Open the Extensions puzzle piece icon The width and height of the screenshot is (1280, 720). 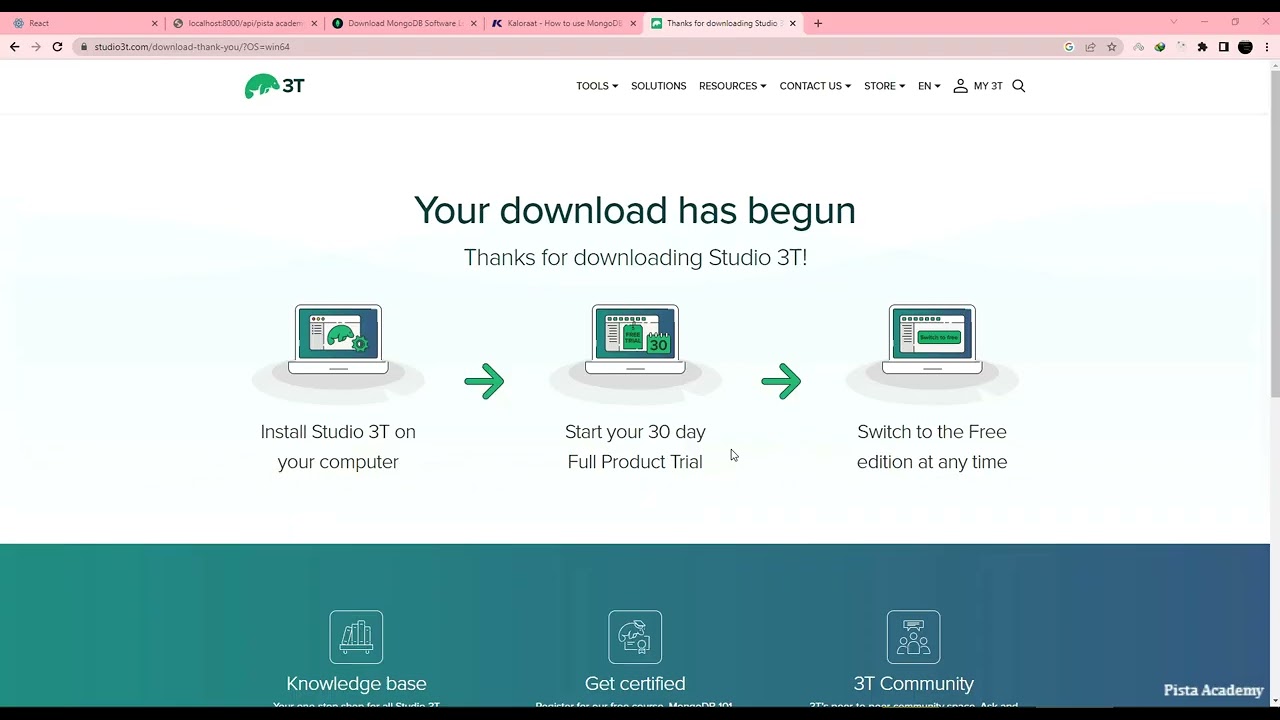(x=1202, y=47)
